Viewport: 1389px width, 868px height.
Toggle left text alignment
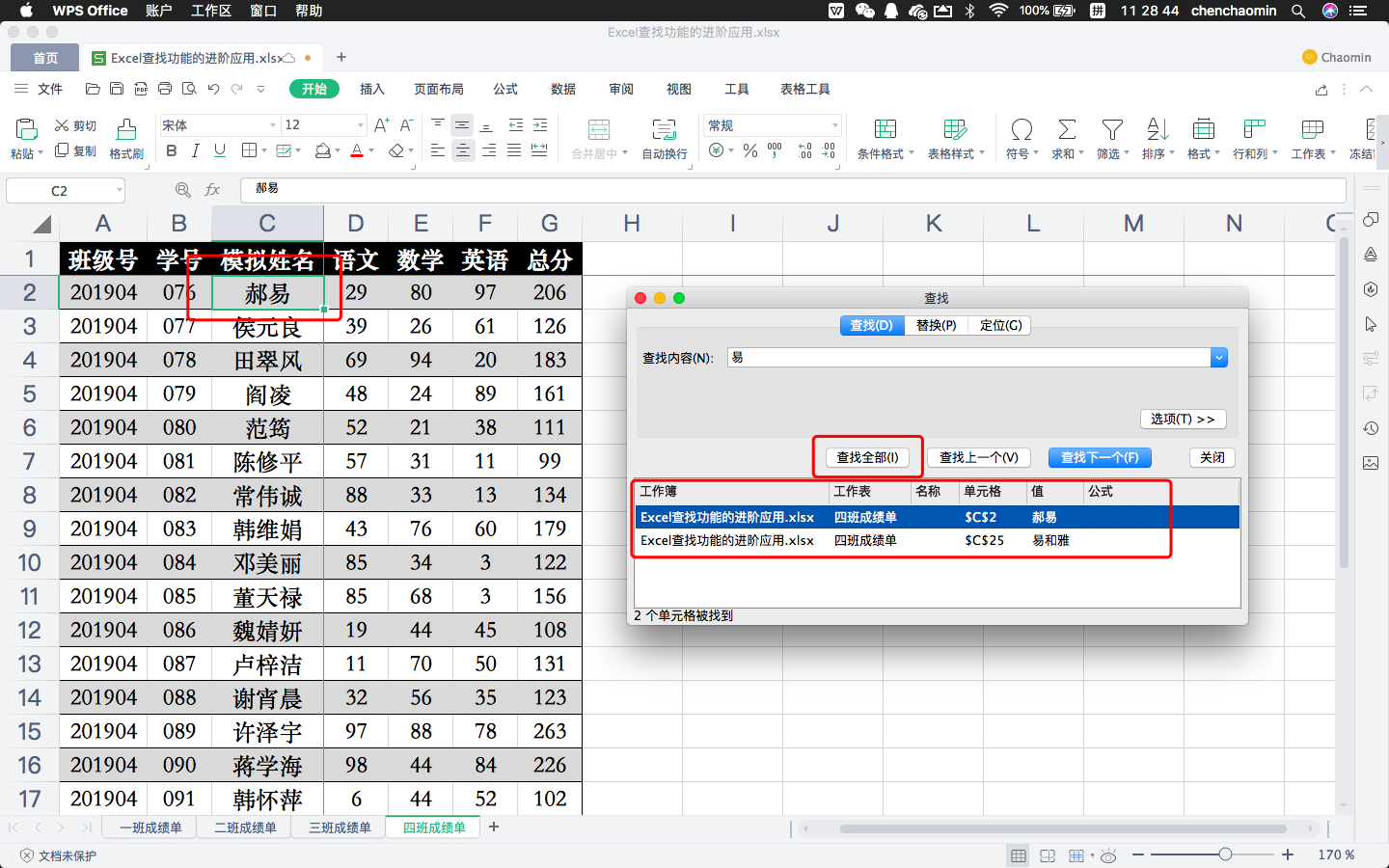tap(438, 150)
